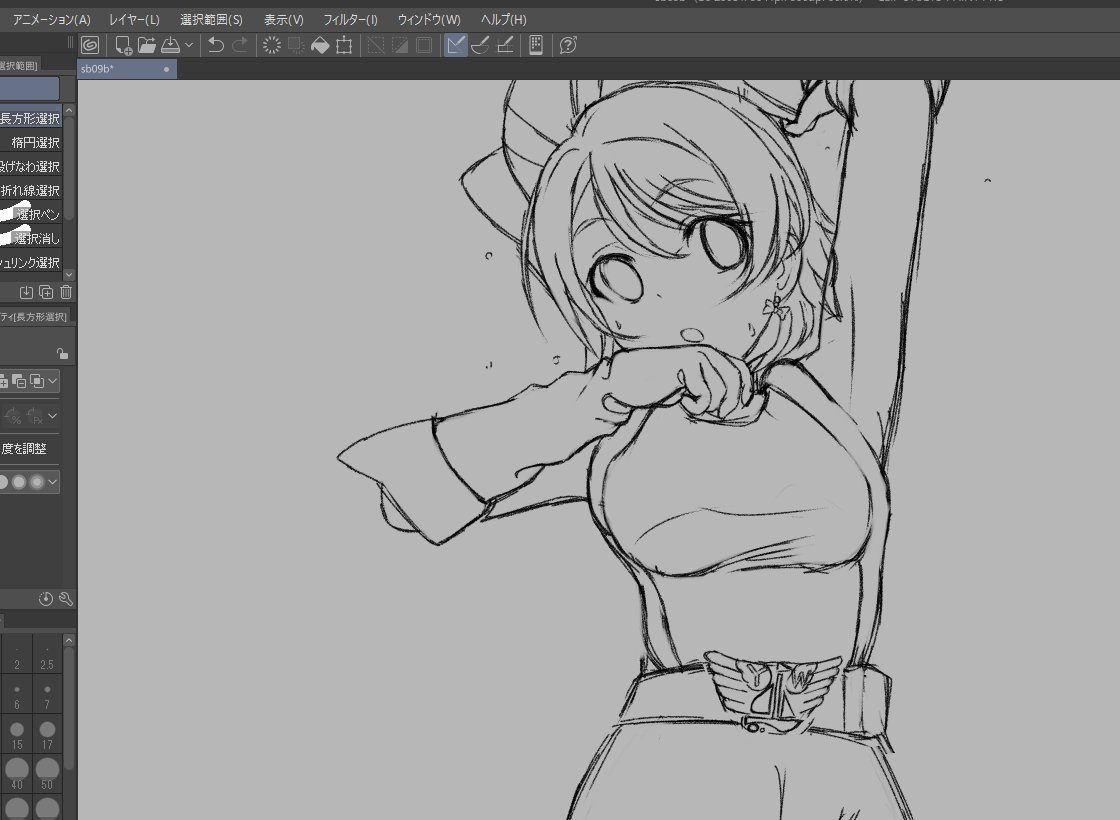Select brush size 6 preset
1120x820 pixels.
click(x=17, y=696)
